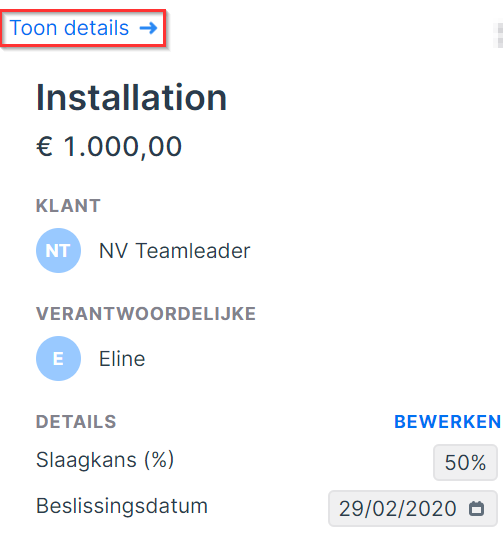
Task: Click the VERANTWOORDELIJKE section heading
Action: [146, 314]
